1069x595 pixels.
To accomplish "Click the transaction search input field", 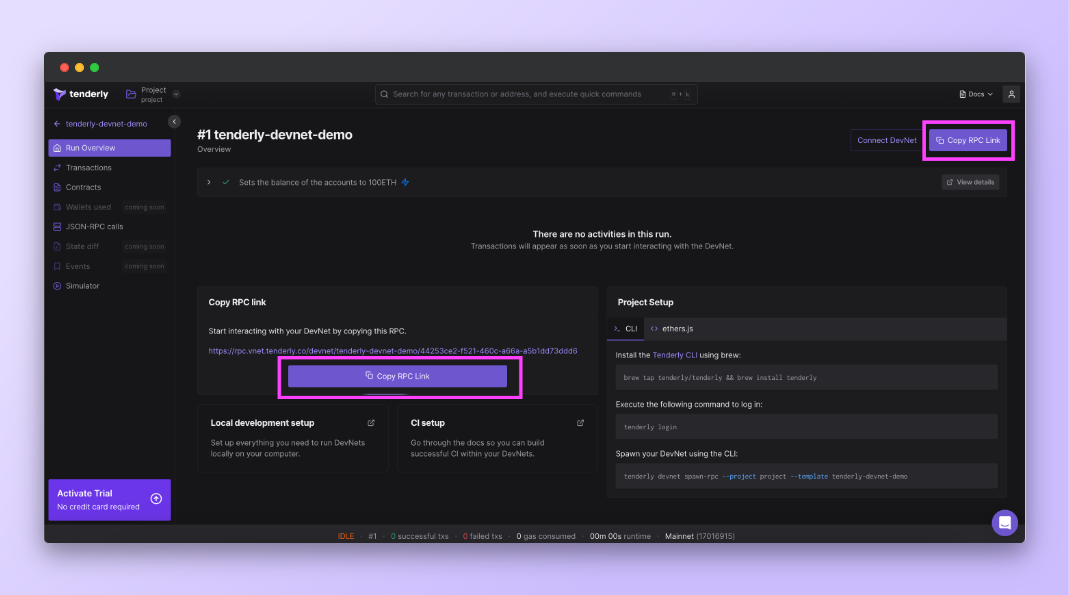I will pos(530,94).
